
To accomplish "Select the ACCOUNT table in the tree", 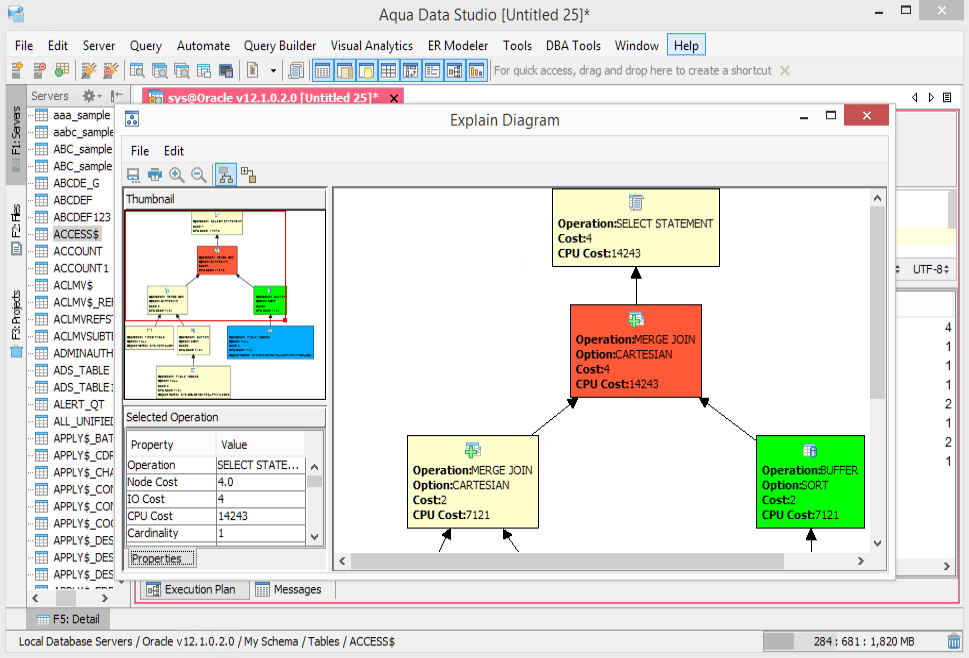I will [77, 251].
